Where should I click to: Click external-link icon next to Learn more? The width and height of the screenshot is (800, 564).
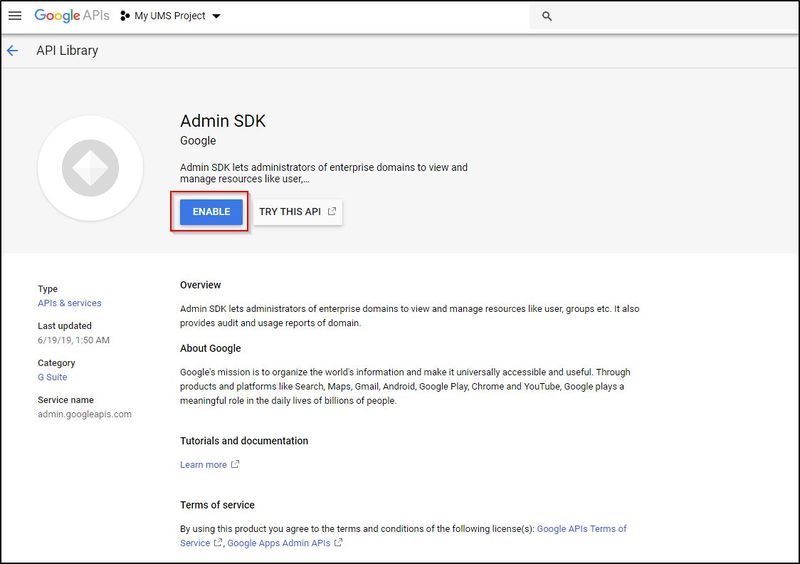point(236,465)
